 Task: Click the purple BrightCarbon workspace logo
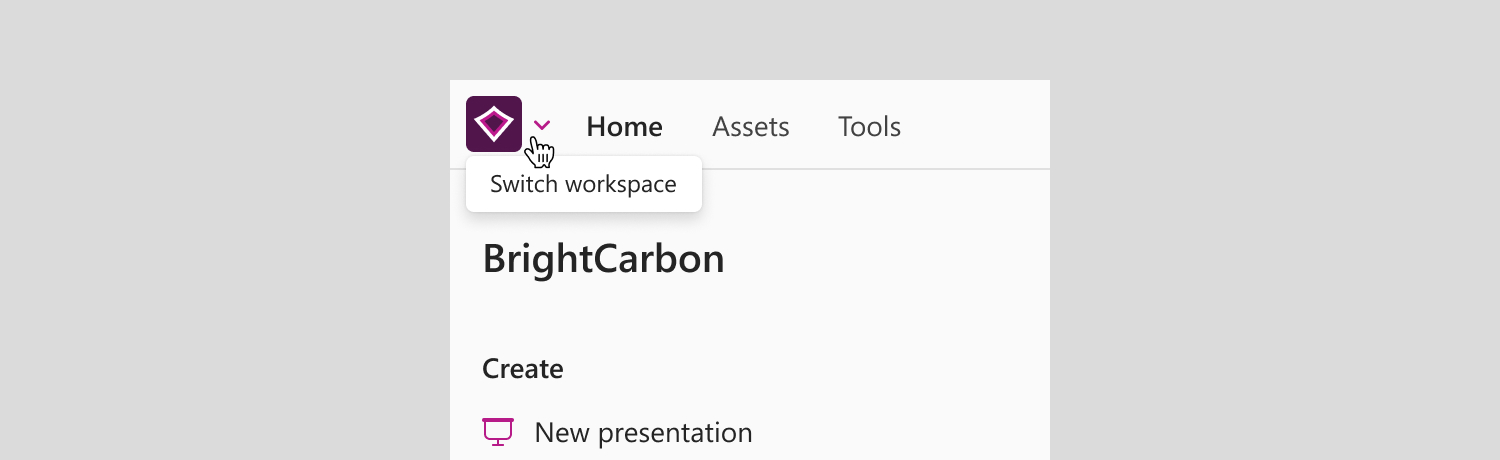494,124
